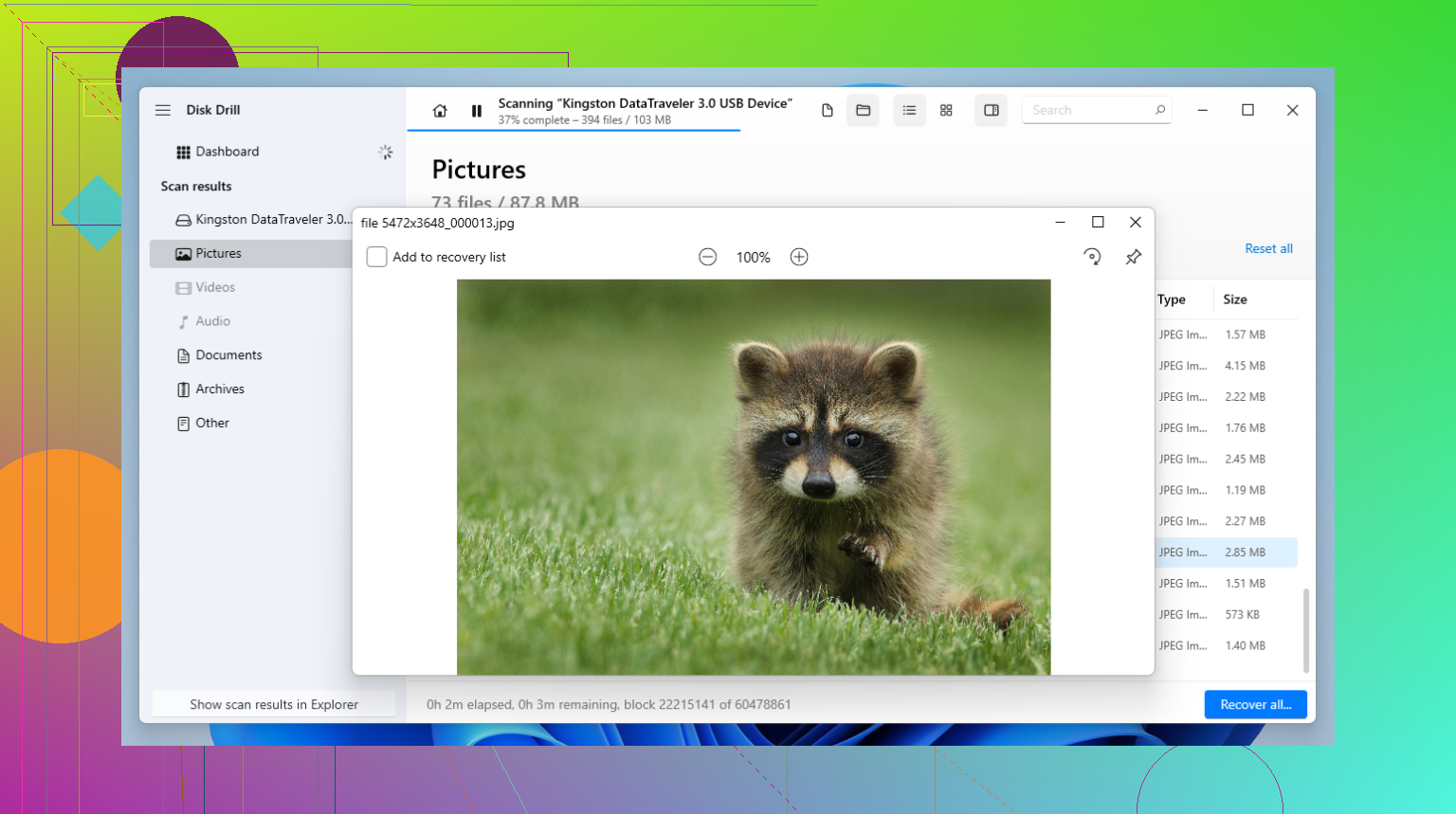
Task: Click the search magnifier icon
Action: [1160, 110]
